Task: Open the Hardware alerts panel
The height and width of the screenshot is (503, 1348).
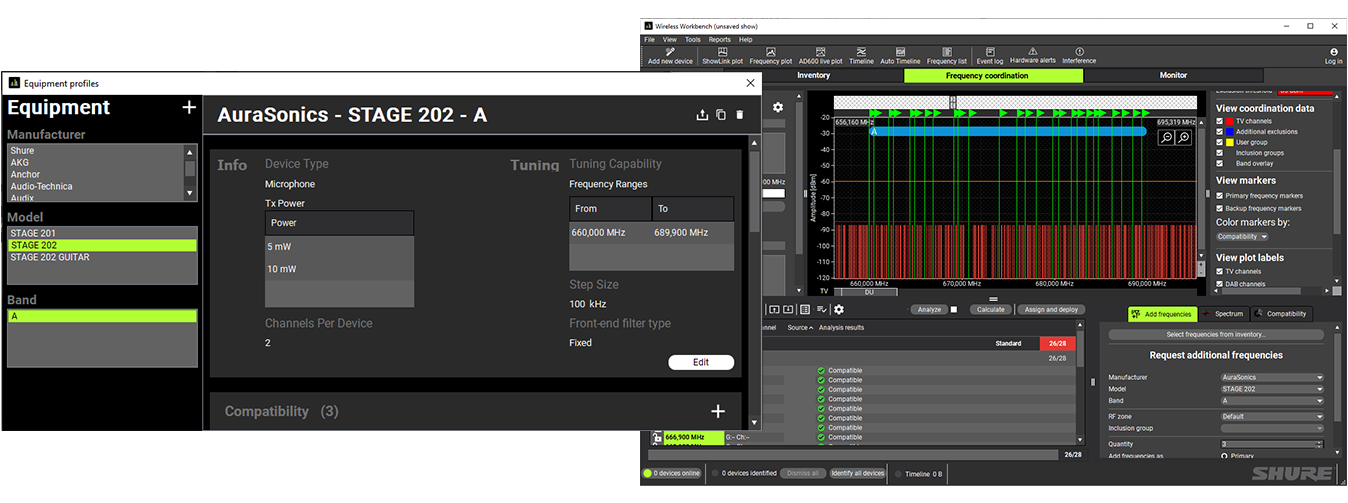Action: pyautogui.click(x=1033, y=52)
